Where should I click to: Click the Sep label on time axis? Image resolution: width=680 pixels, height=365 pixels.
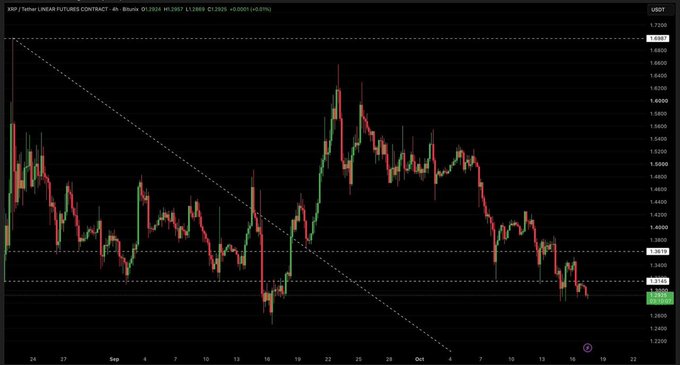pos(114,359)
